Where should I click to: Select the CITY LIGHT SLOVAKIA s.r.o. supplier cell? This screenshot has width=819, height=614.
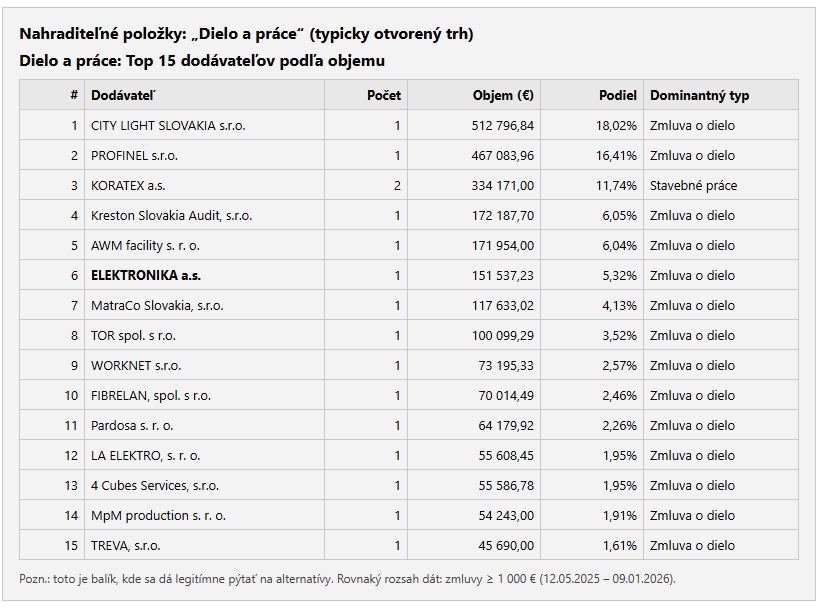coord(168,126)
